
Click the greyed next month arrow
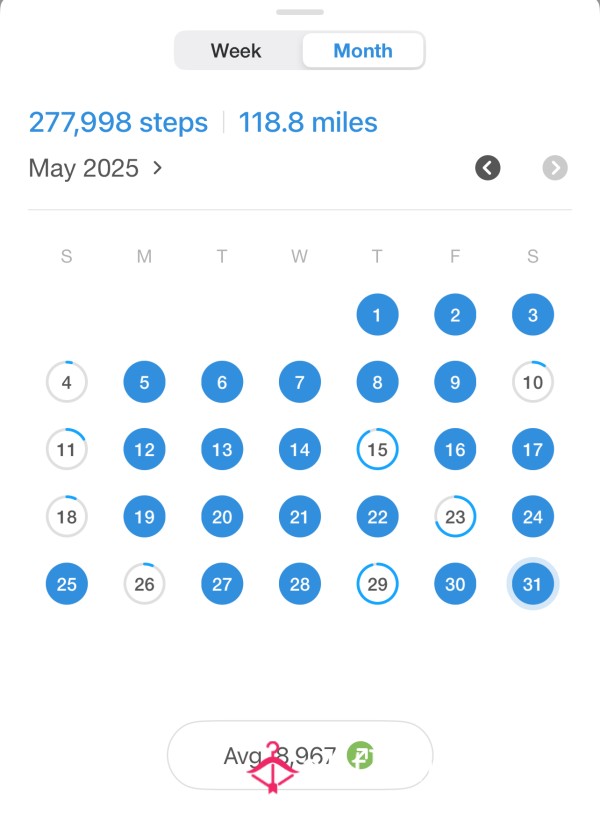pyautogui.click(x=555, y=168)
